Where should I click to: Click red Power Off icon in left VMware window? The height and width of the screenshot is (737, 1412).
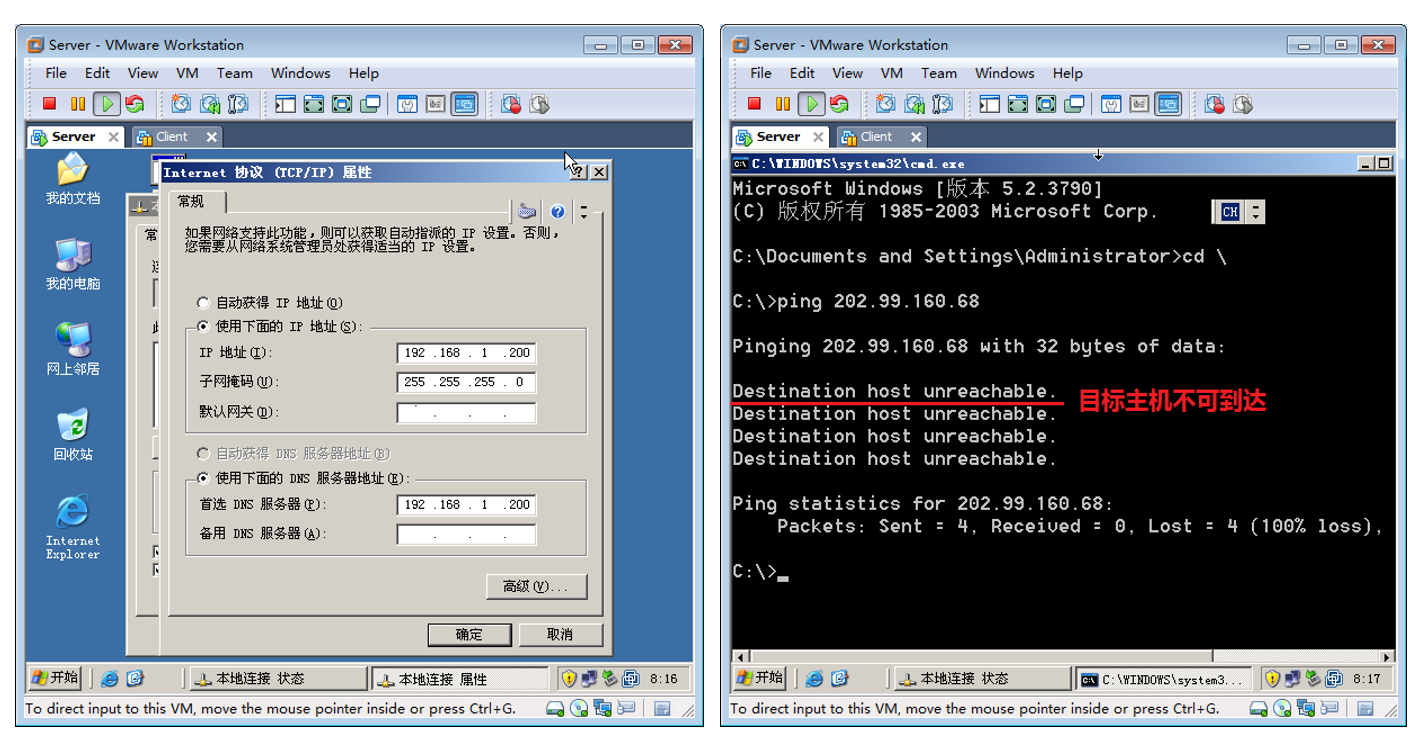pyautogui.click(x=49, y=104)
